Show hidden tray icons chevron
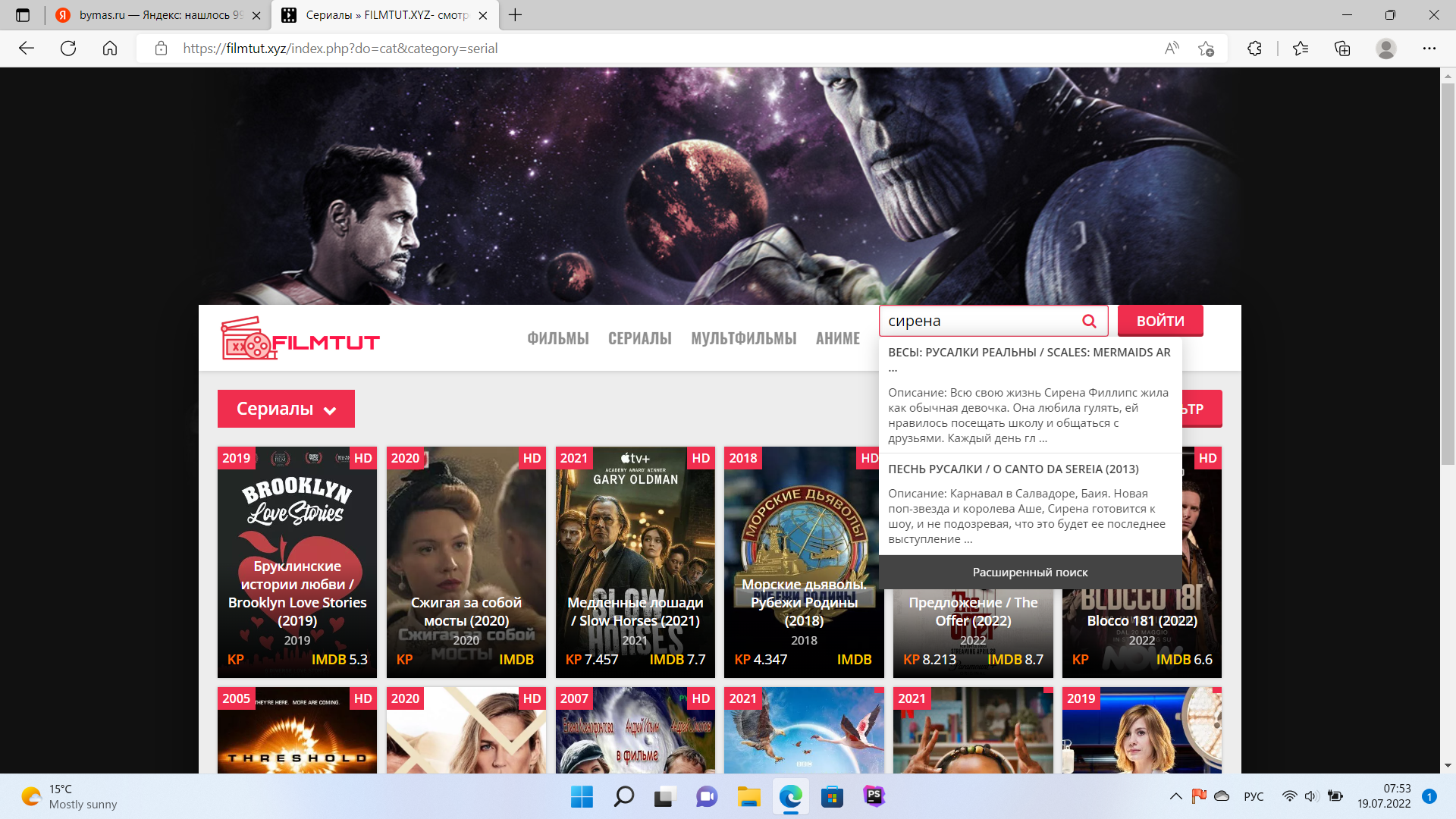Image resolution: width=1456 pixels, height=819 pixels. [1175, 796]
